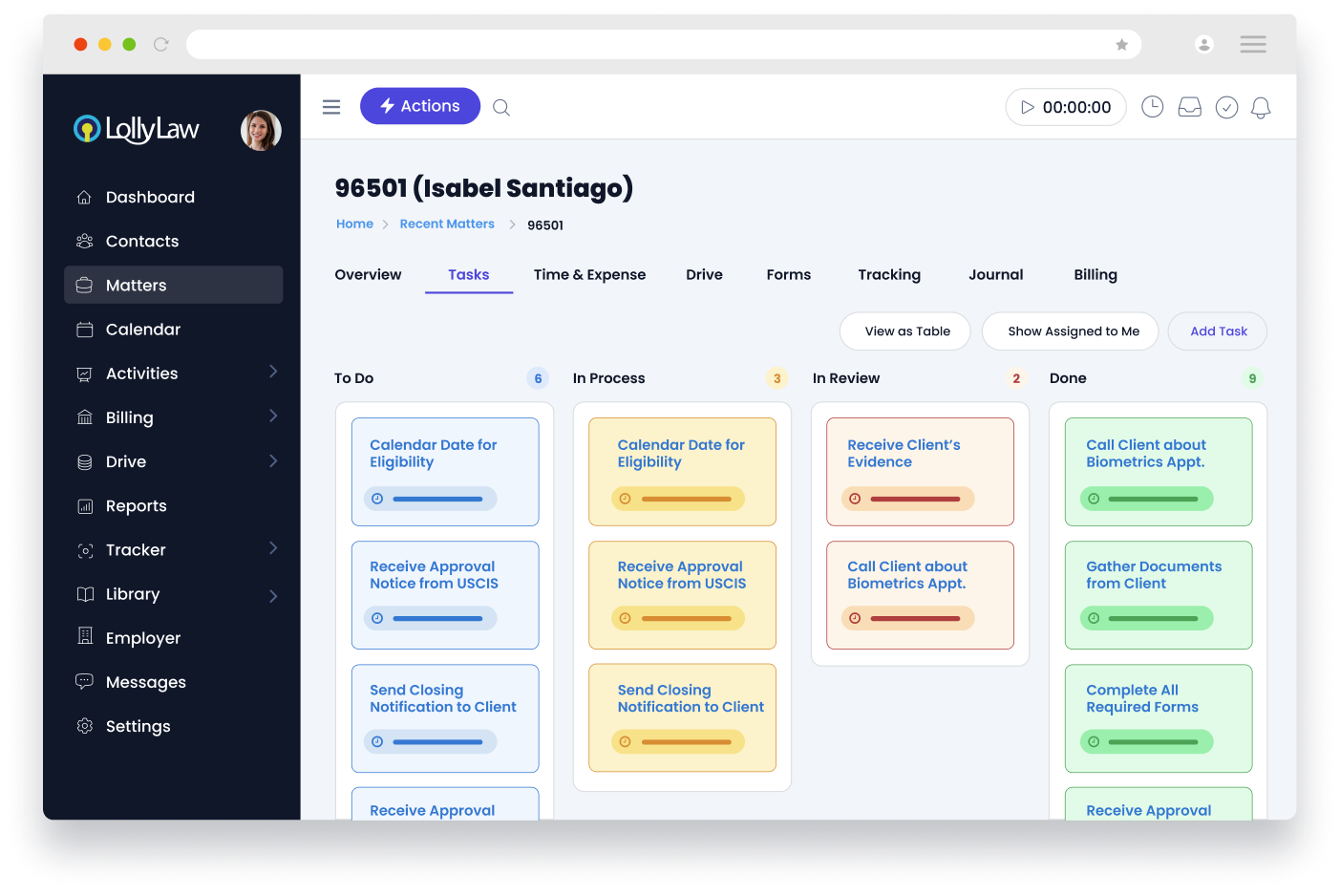
Task: Open the notifications bell icon
Action: (1261, 108)
